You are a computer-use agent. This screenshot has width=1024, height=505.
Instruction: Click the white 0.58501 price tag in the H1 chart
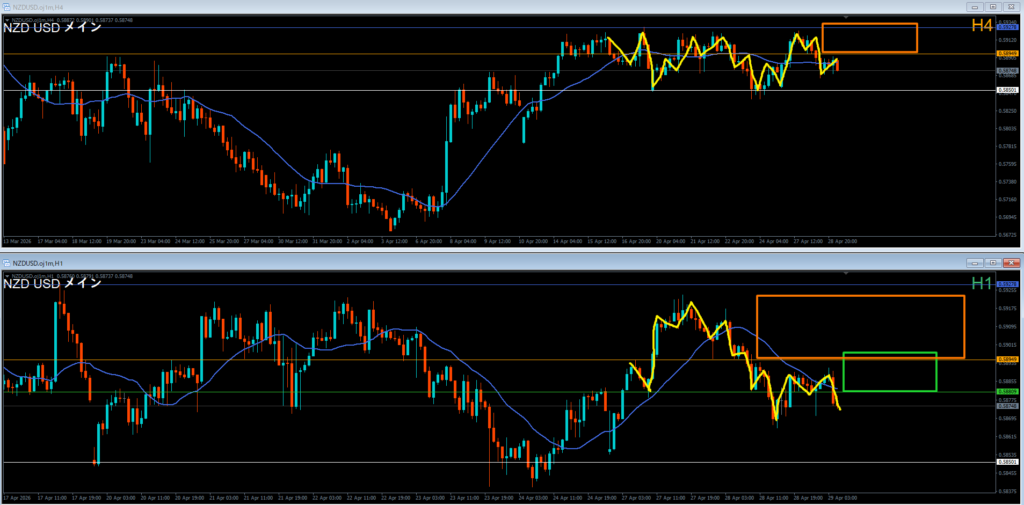coord(1006,462)
